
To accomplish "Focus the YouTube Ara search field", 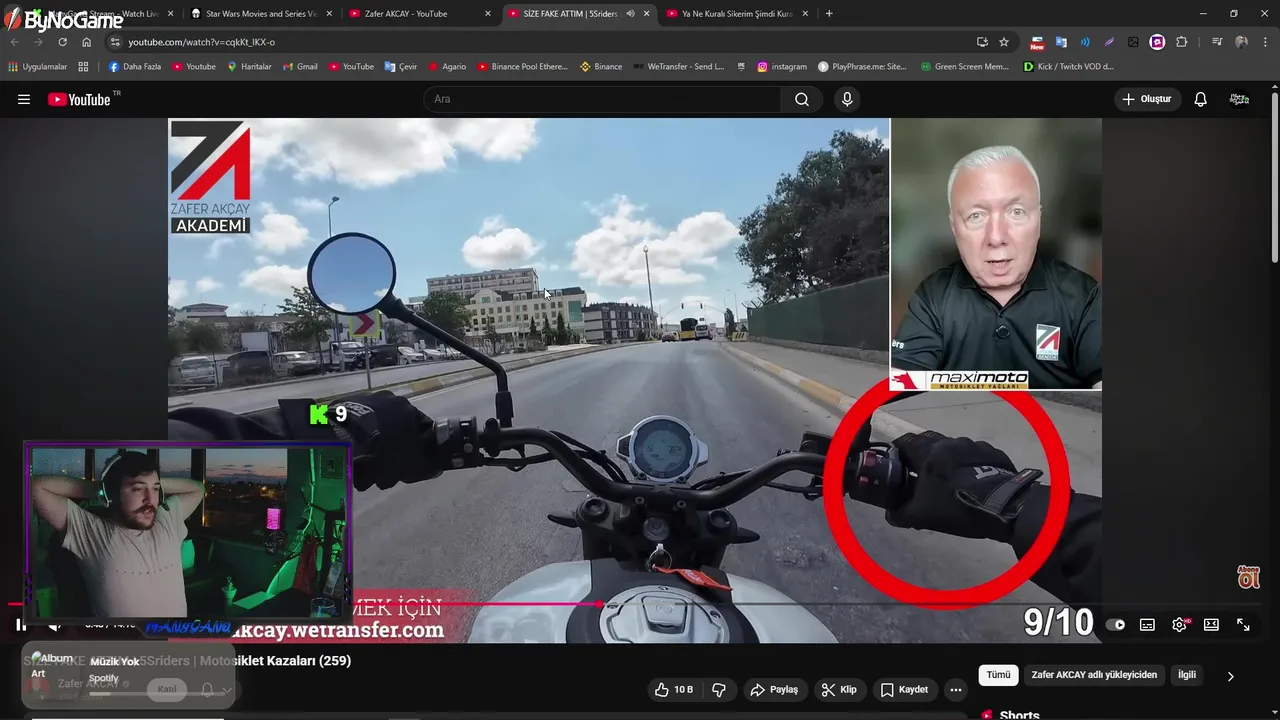I will (x=602, y=99).
